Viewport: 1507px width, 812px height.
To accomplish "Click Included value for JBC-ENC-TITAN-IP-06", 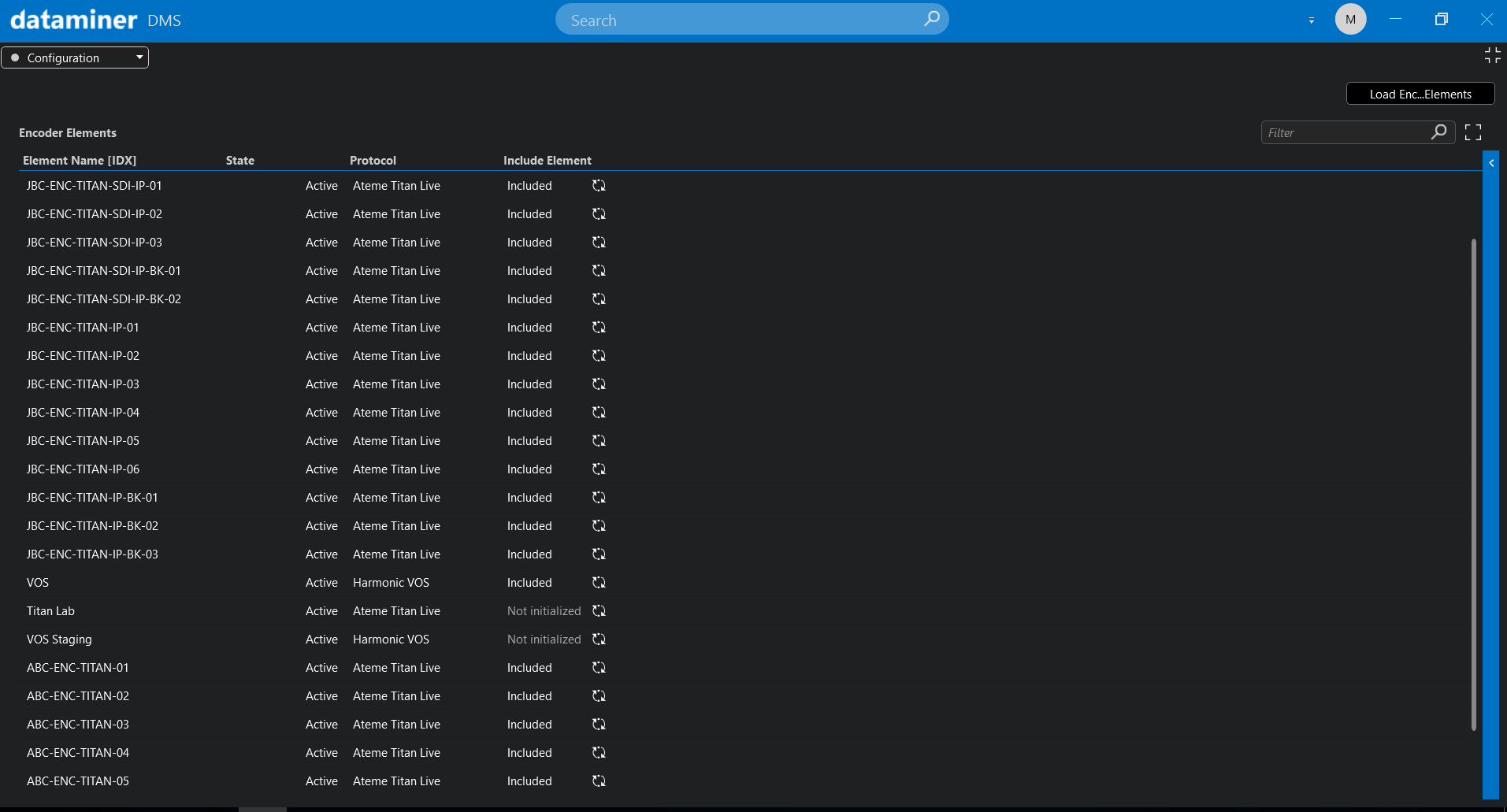I will click(x=529, y=469).
